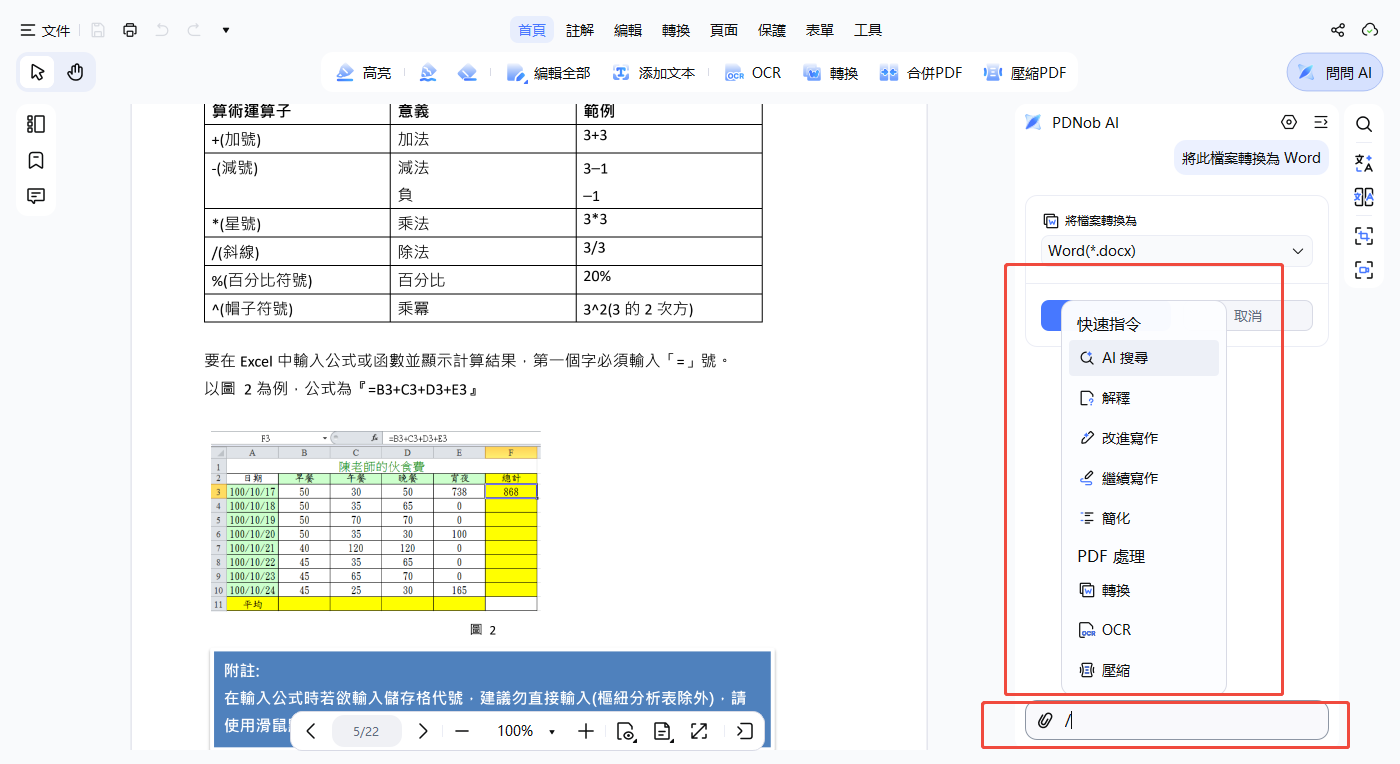This screenshot has height=764, width=1400.
Task: Select the underline pen tool icon
Action: click(428, 73)
